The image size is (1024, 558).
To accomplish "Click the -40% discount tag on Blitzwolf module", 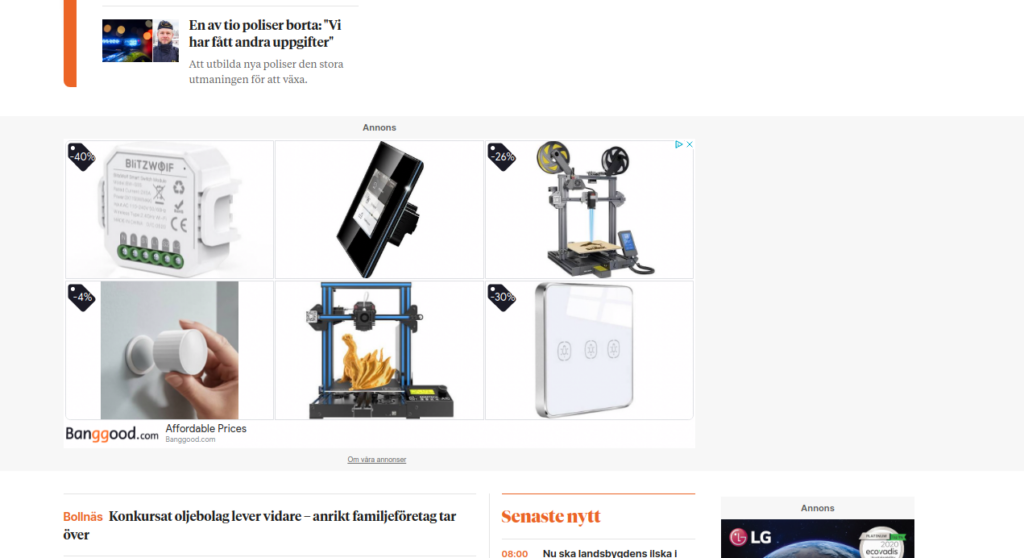I will click(82, 157).
